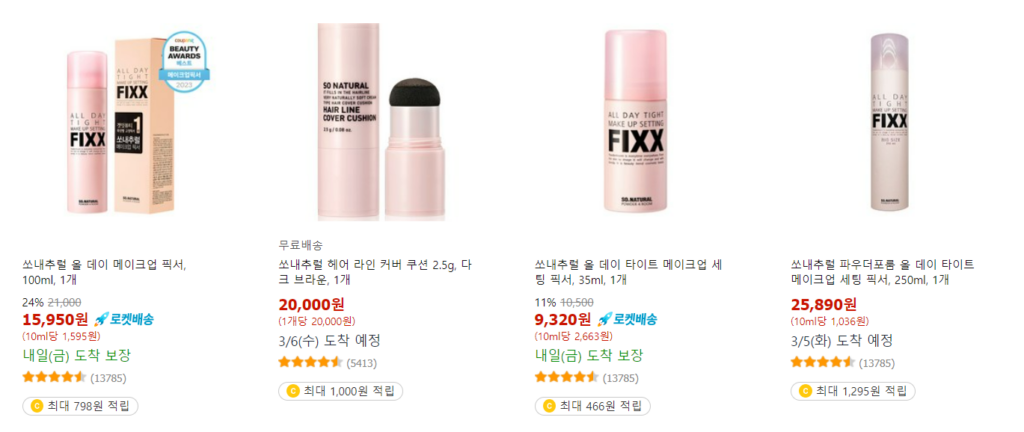
Task: Click coin icon next to 최대 1,295원 적립
Action: (805, 391)
